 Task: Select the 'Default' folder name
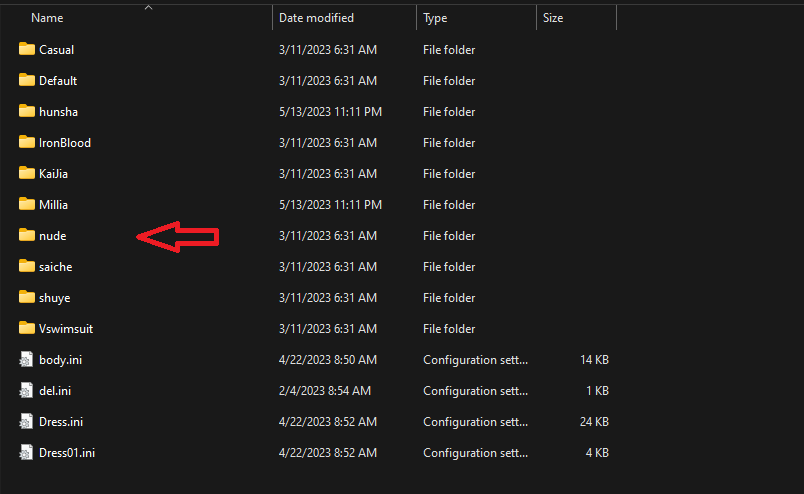pos(58,81)
